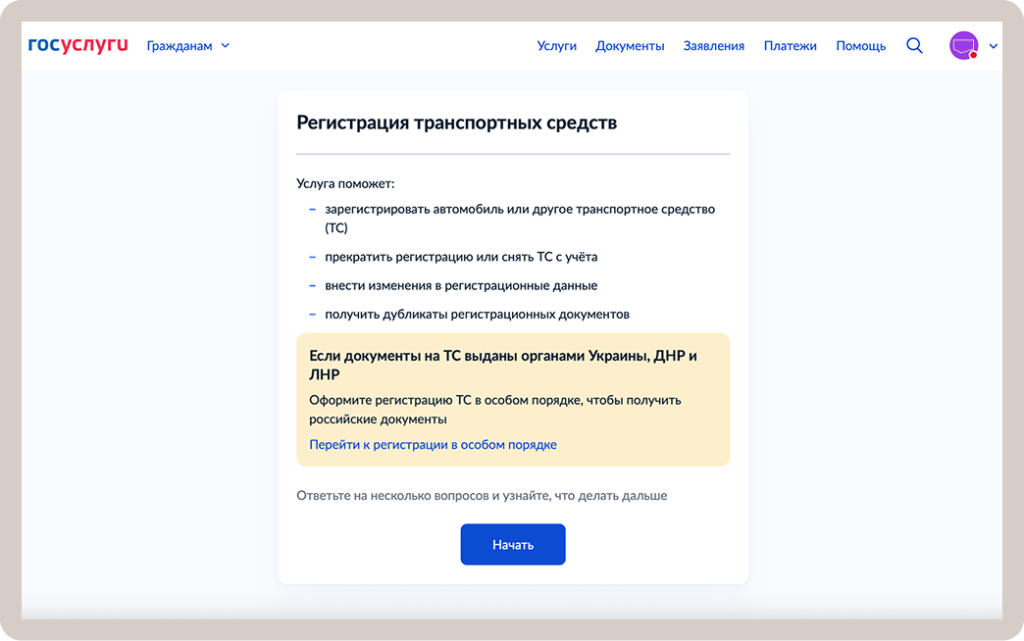The width and height of the screenshot is (1024, 641).
Task: Open search on Gosuslugi header
Action: pyautogui.click(x=913, y=45)
